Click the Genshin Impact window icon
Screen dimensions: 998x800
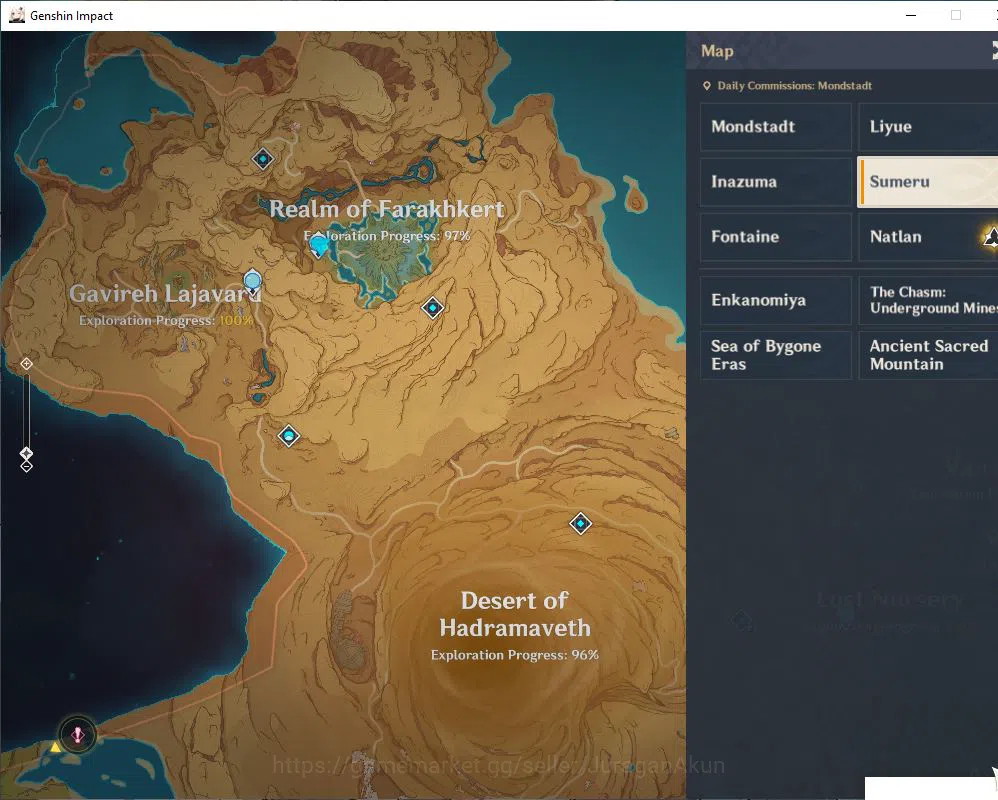[x=17, y=15]
